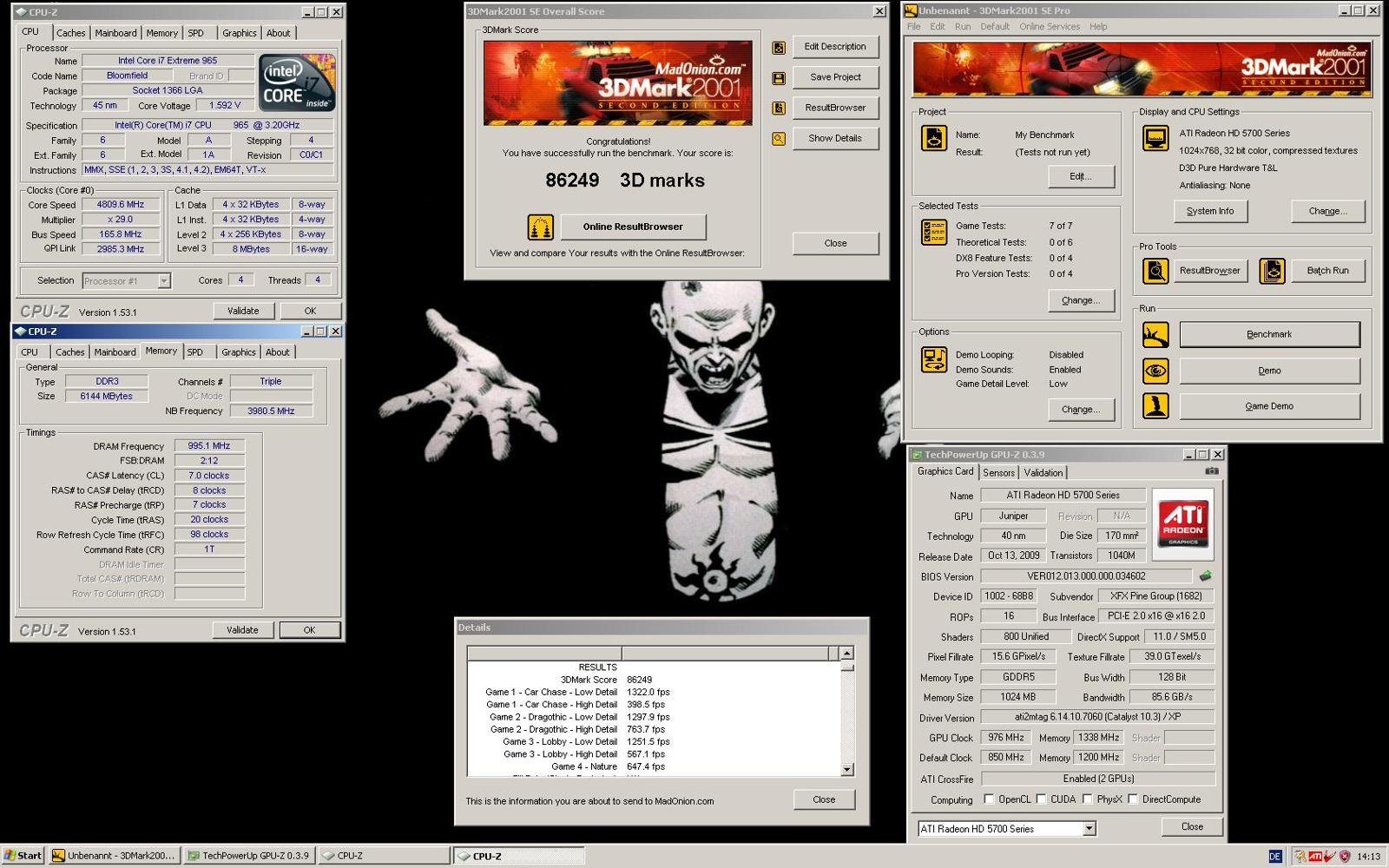This screenshot has height=868, width=1389.
Task: Click the ATI Radeon logo in GPU-Z
Action: click(1183, 523)
